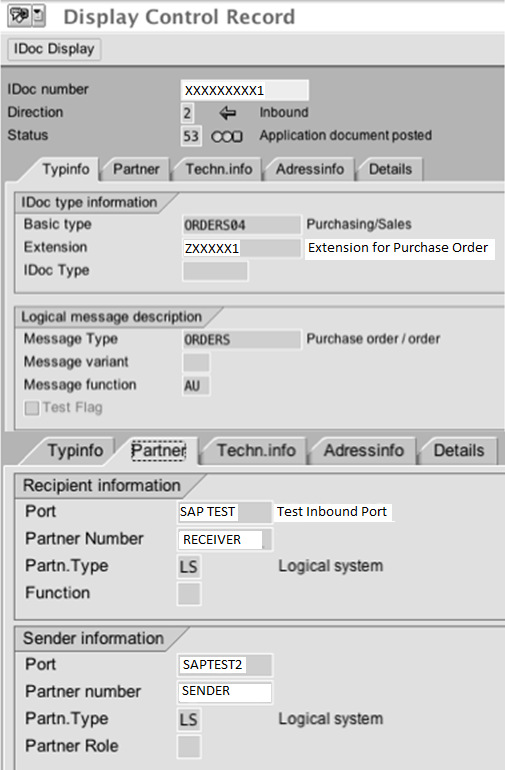Click the Basic type ORDERS04 field
505x770 pixels.
241,225
